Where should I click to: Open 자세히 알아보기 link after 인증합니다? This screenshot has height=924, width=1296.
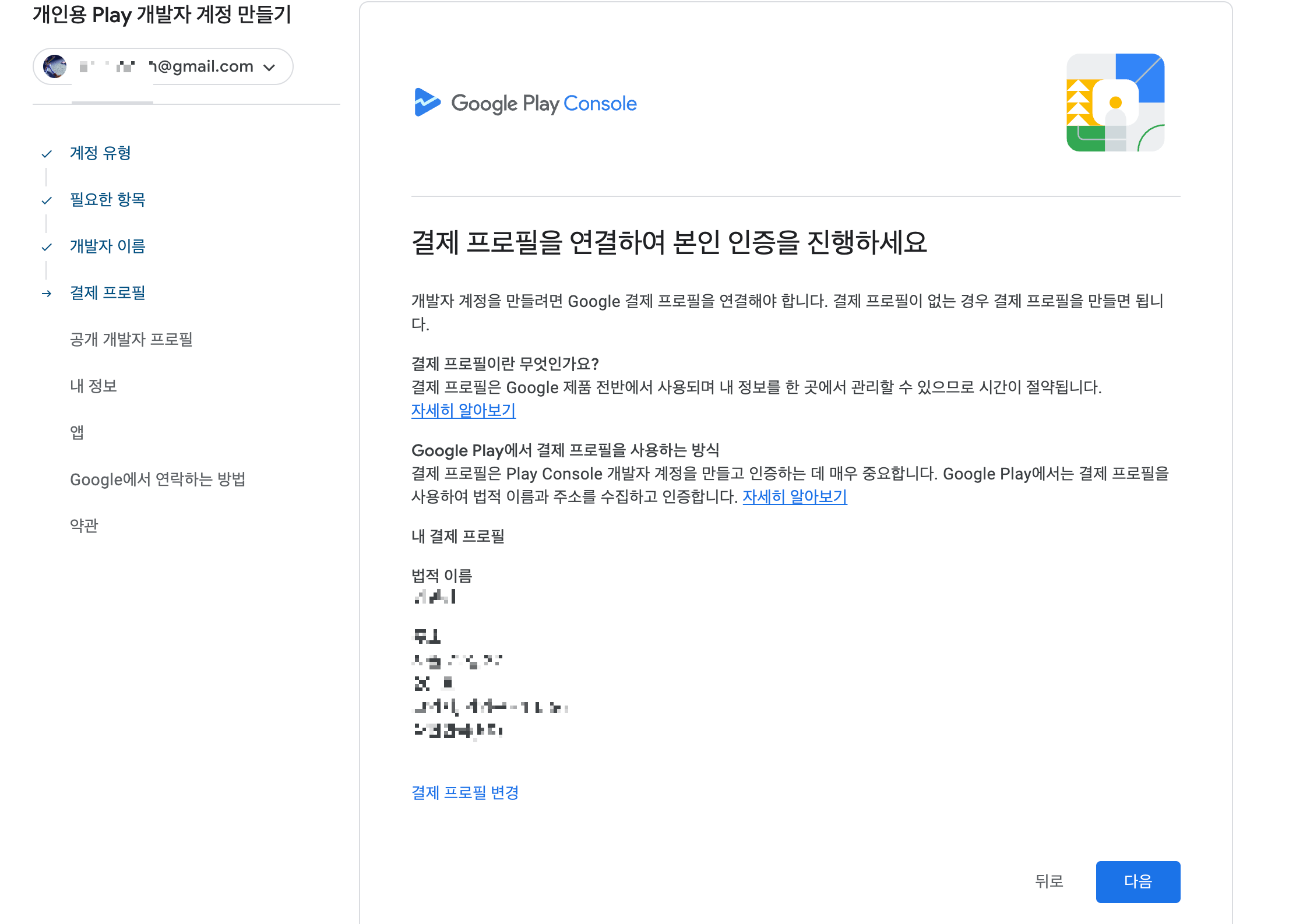(x=794, y=496)
